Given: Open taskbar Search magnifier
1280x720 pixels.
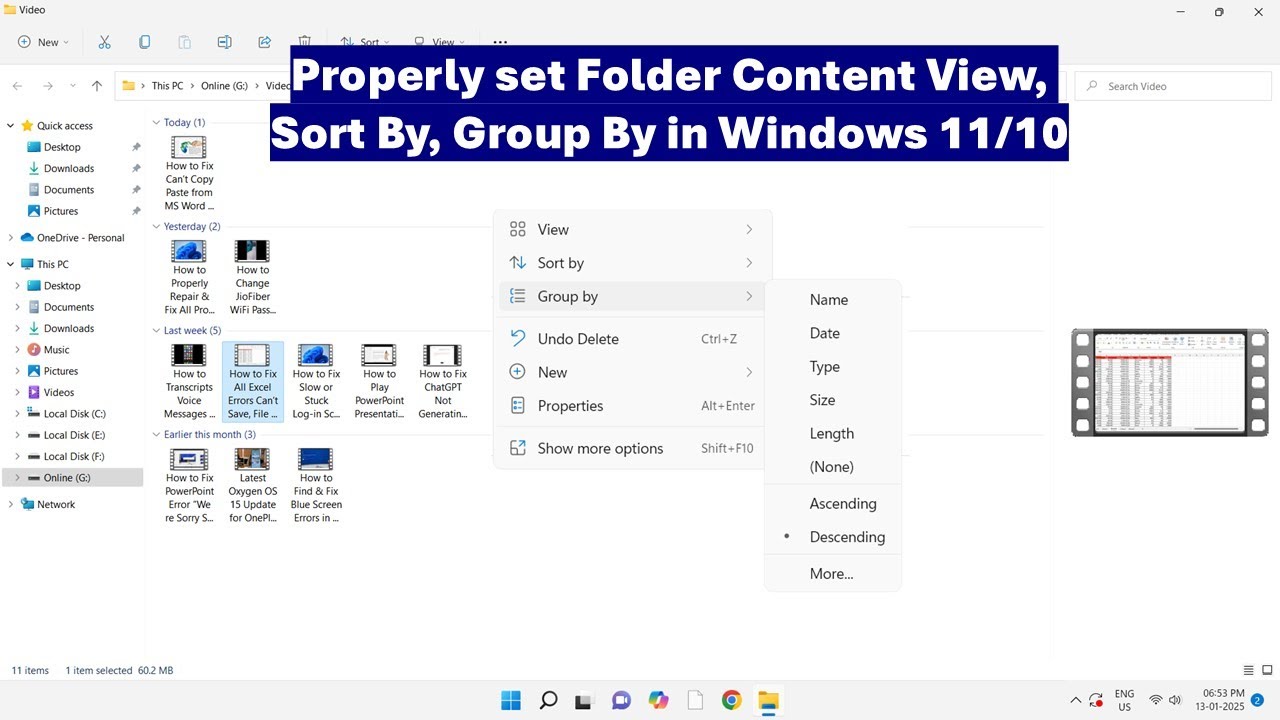Looking at the screenshot, I should pyautogui.click(x=548, y=700).
